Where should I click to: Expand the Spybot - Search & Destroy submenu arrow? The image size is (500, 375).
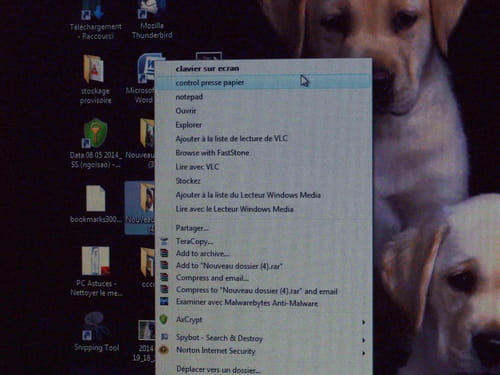click(364, 340)
